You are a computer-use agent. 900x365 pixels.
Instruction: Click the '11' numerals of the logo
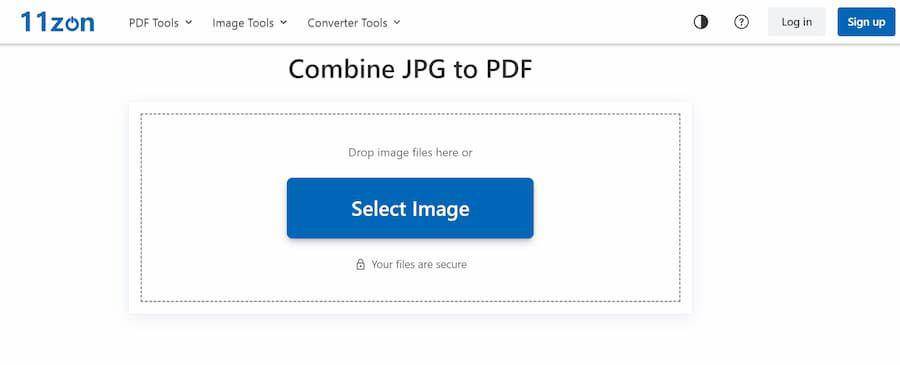point(34,22)
